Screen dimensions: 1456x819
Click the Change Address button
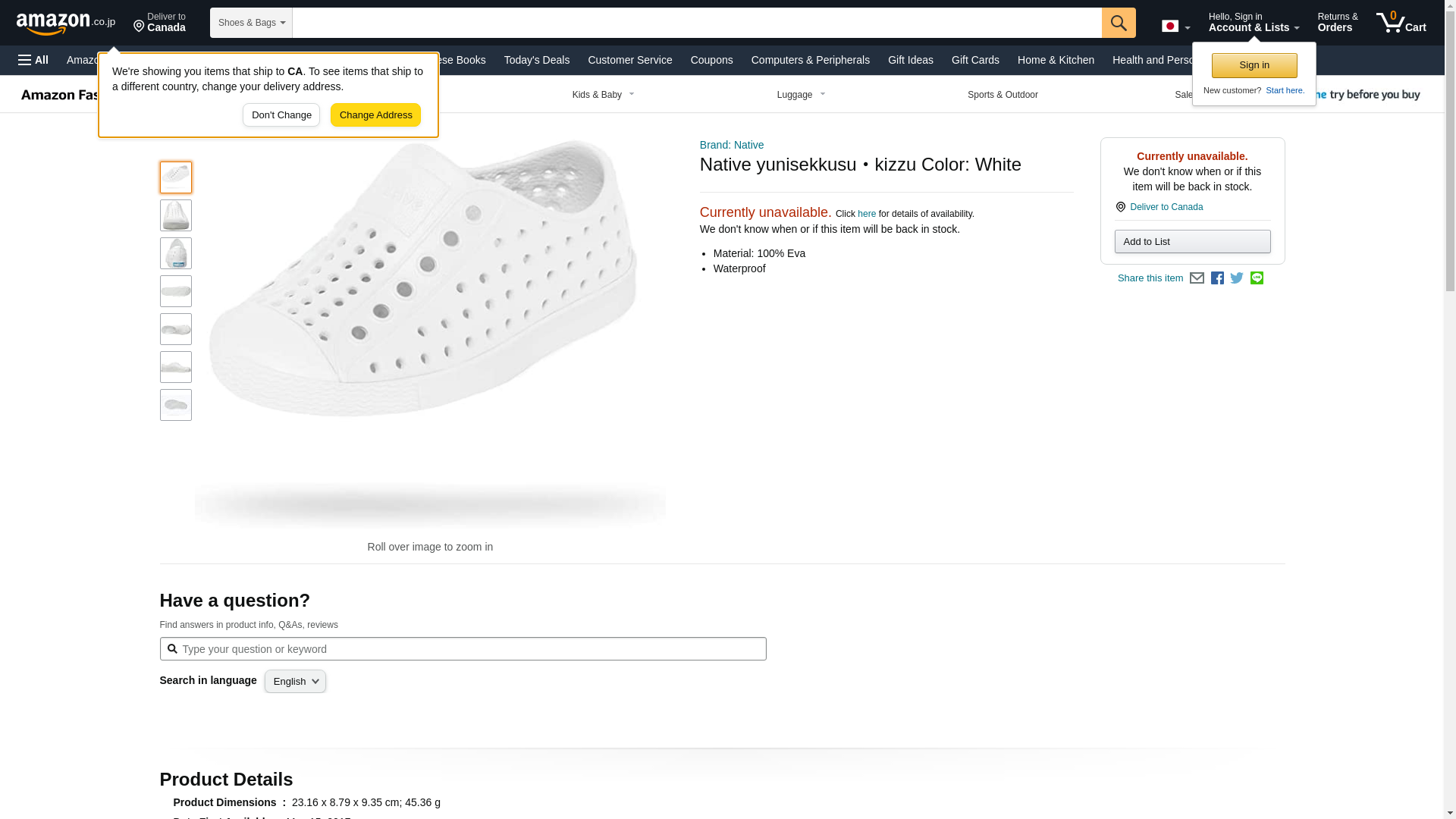375,115
